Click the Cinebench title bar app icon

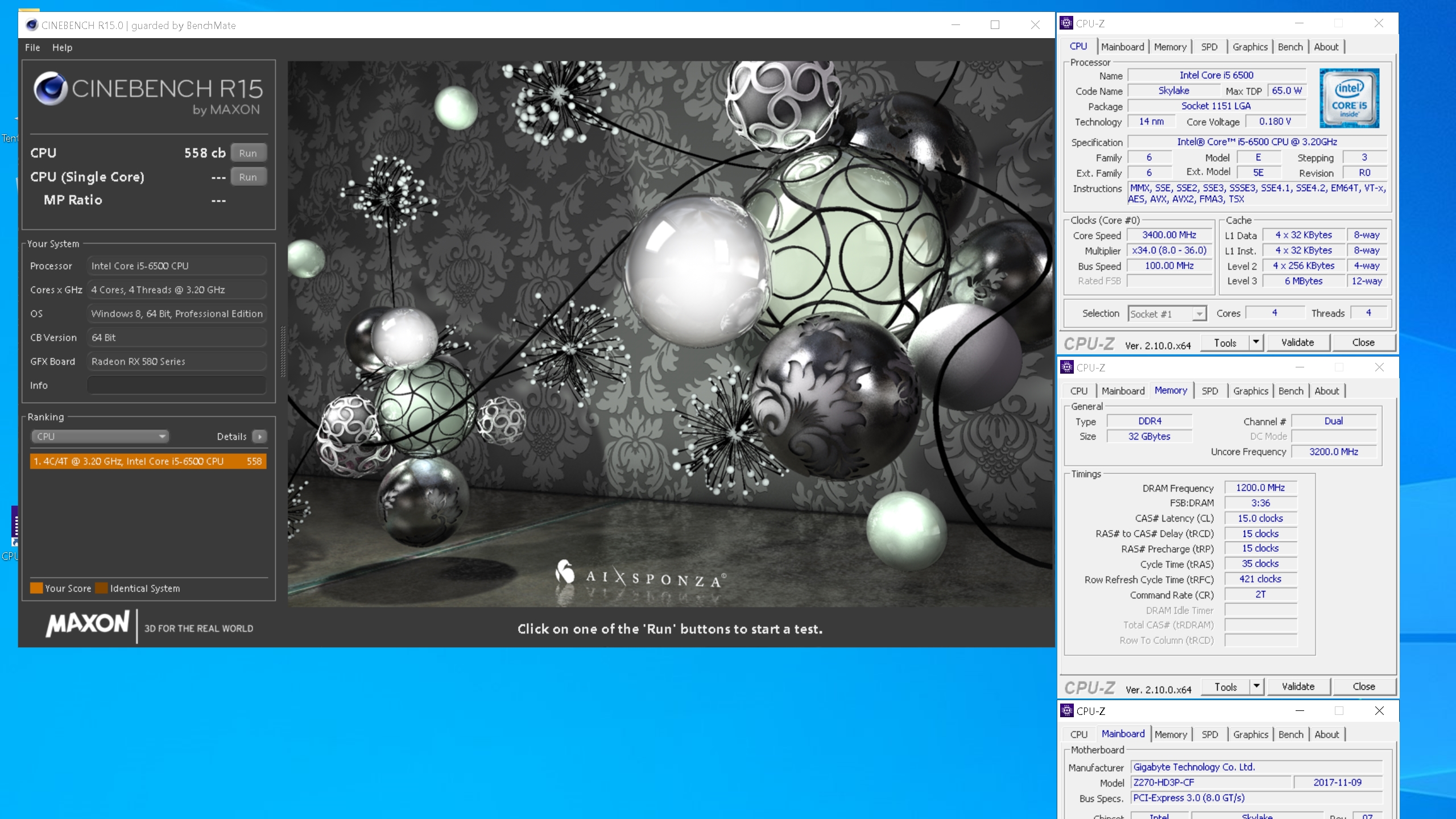(x=32, y=25)
